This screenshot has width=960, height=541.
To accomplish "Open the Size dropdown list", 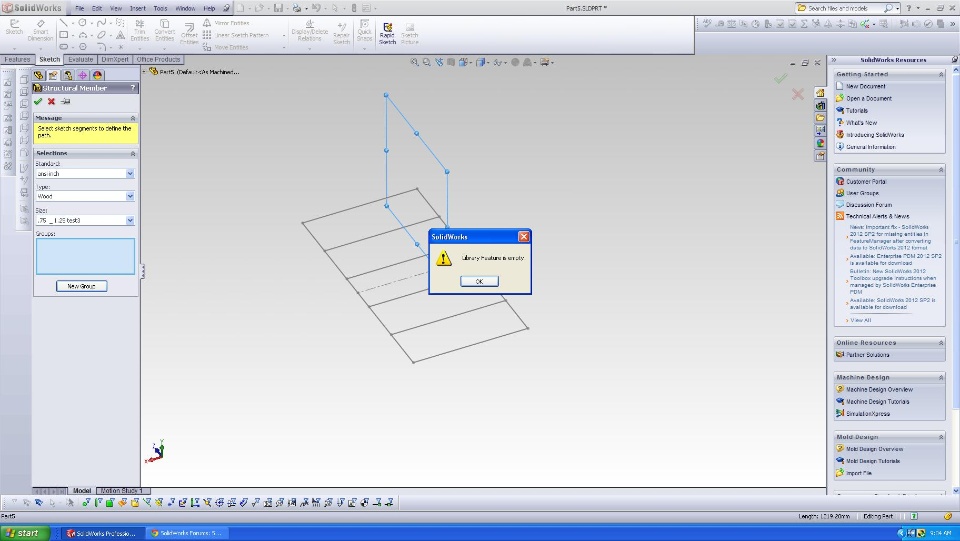I will (x=130, y=220).
